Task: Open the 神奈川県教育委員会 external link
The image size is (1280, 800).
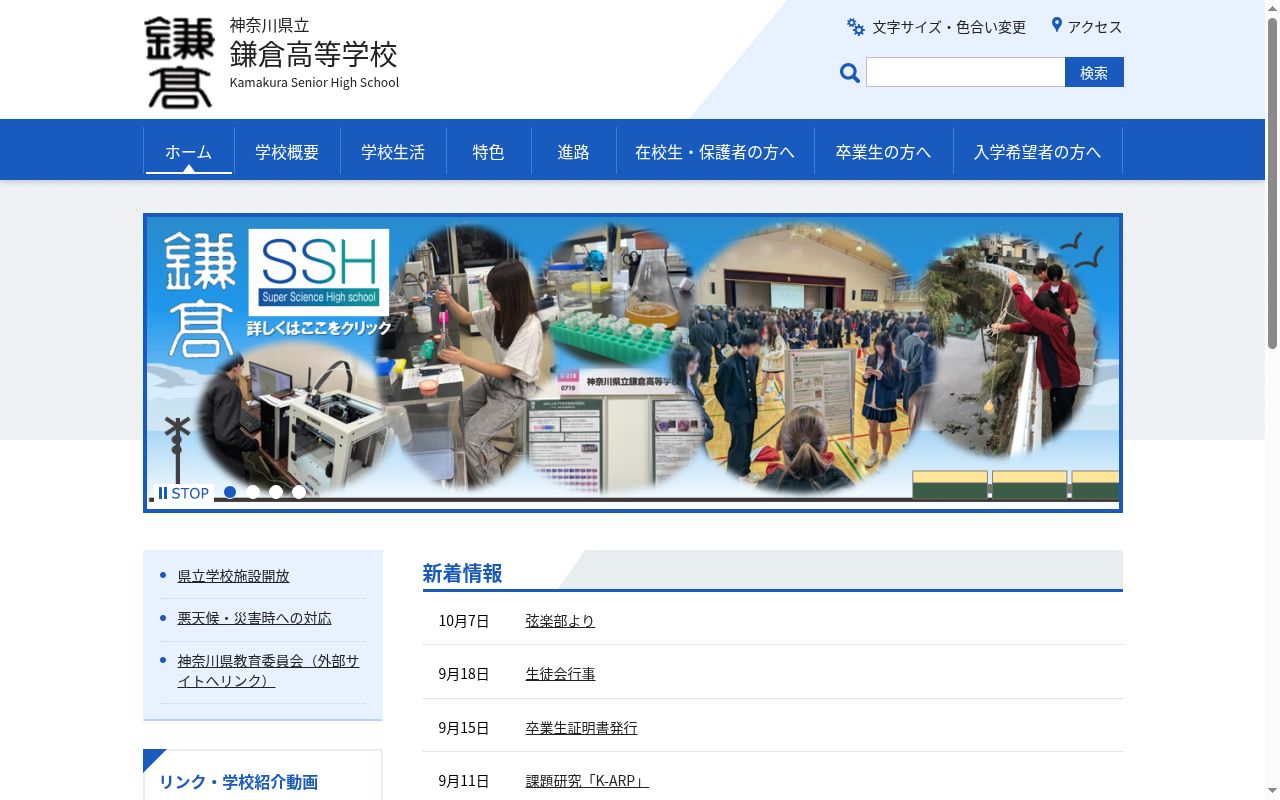Action: pyautogui.click(x=268, y=671)
